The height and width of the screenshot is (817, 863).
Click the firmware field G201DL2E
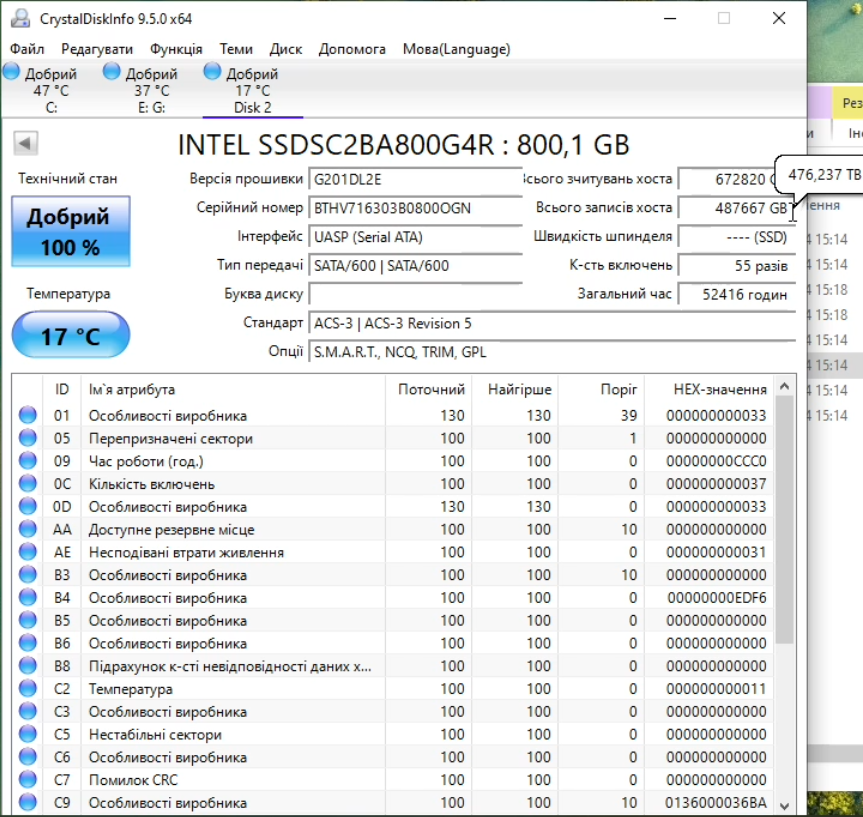coord(415,179)
